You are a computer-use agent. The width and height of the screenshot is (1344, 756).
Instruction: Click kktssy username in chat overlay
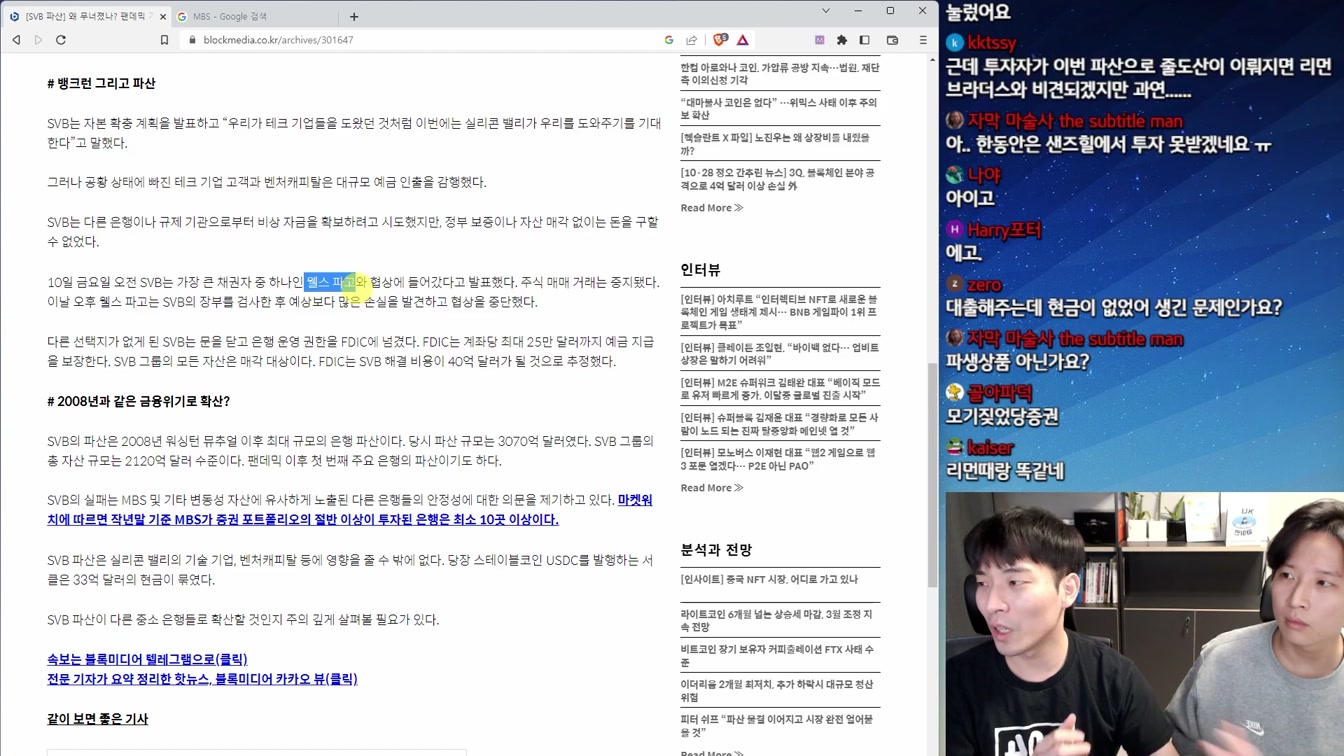click(992, 43)
